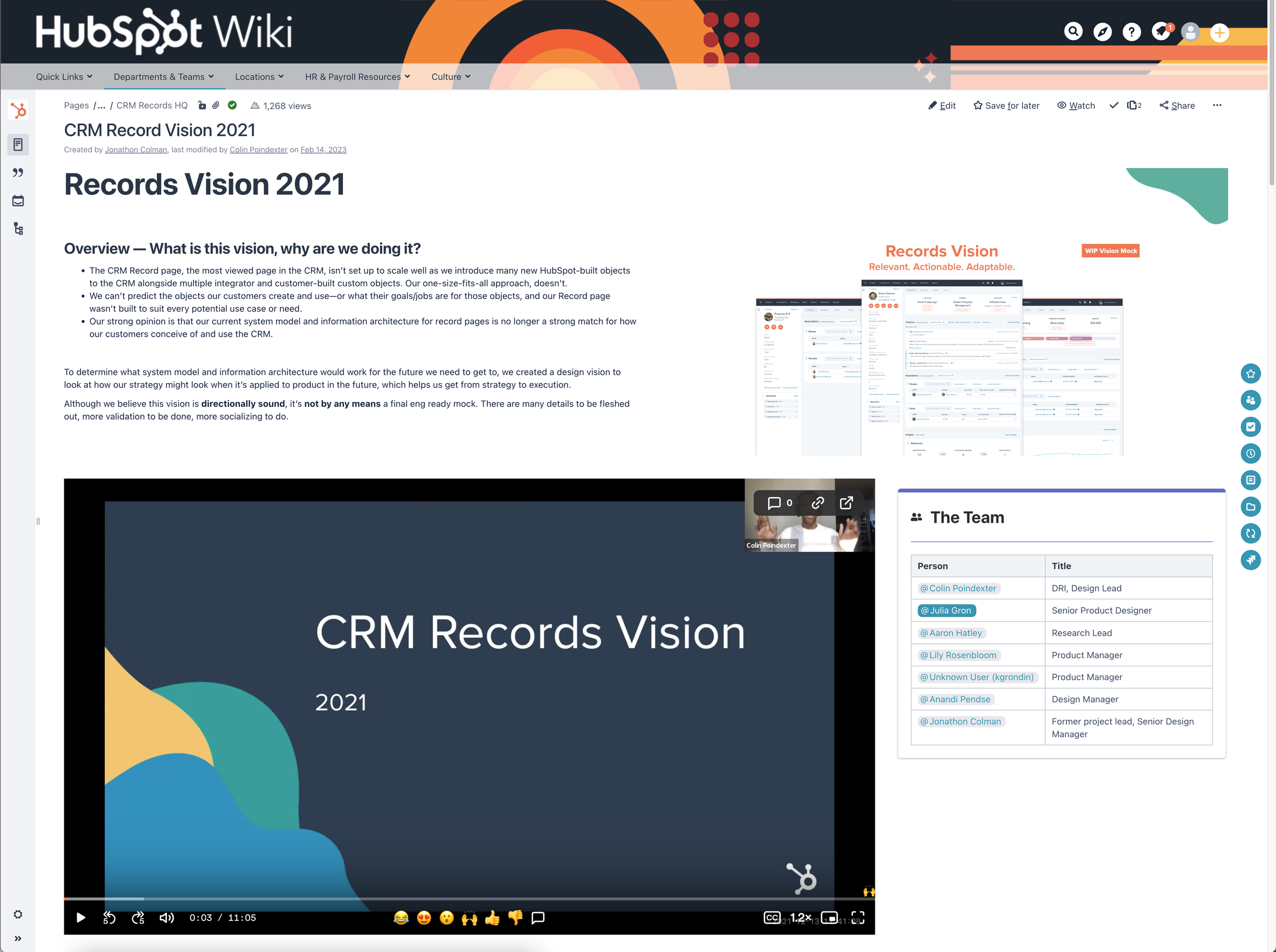
Task: Play the CRM Records Vision video
Action: tap(81, 917)
